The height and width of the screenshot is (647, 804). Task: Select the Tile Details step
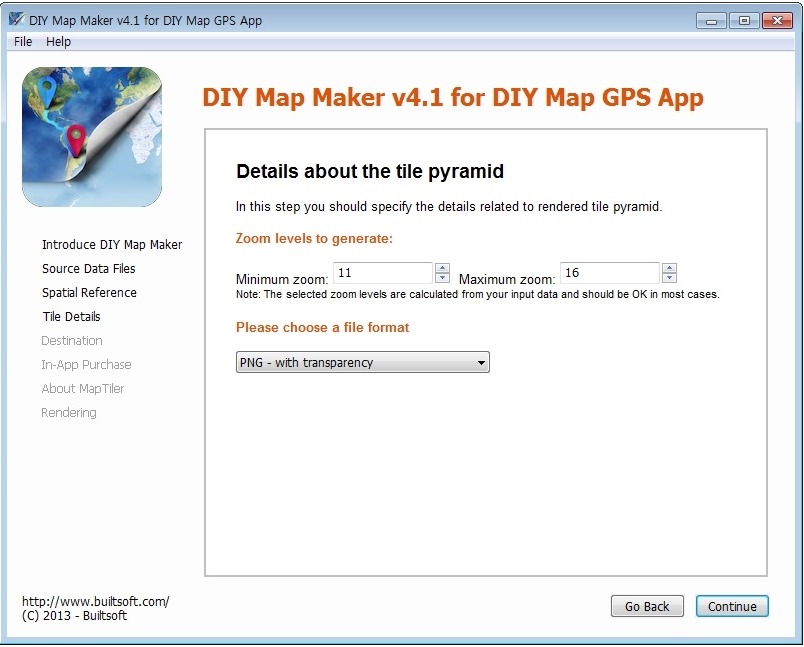pos(71,317)
